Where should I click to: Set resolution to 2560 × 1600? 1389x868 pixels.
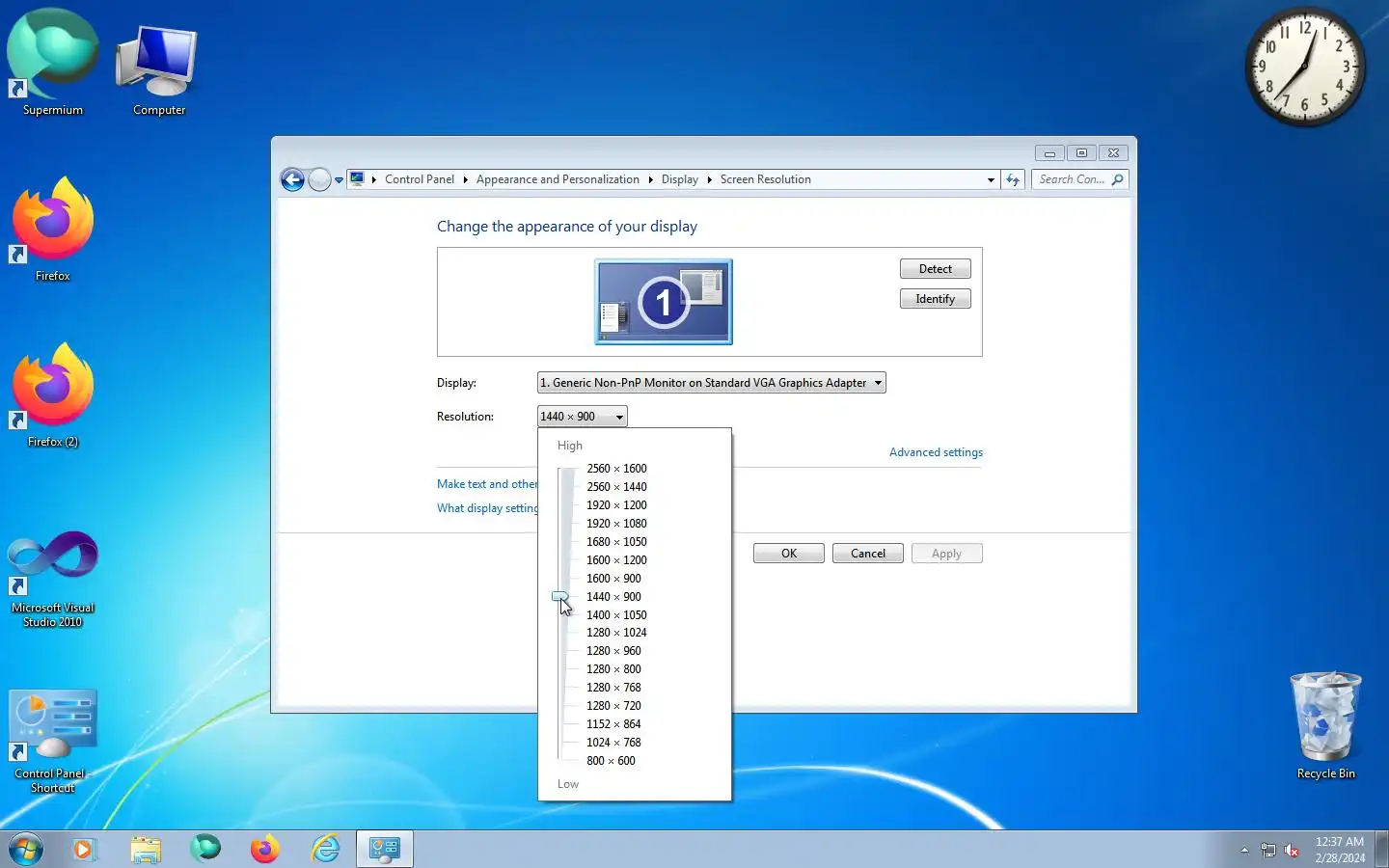tap(616, 469)
